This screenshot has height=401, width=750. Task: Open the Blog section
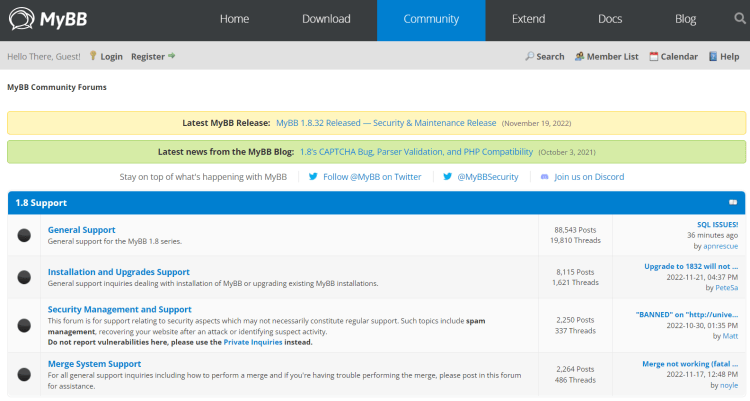pos(685,19)
